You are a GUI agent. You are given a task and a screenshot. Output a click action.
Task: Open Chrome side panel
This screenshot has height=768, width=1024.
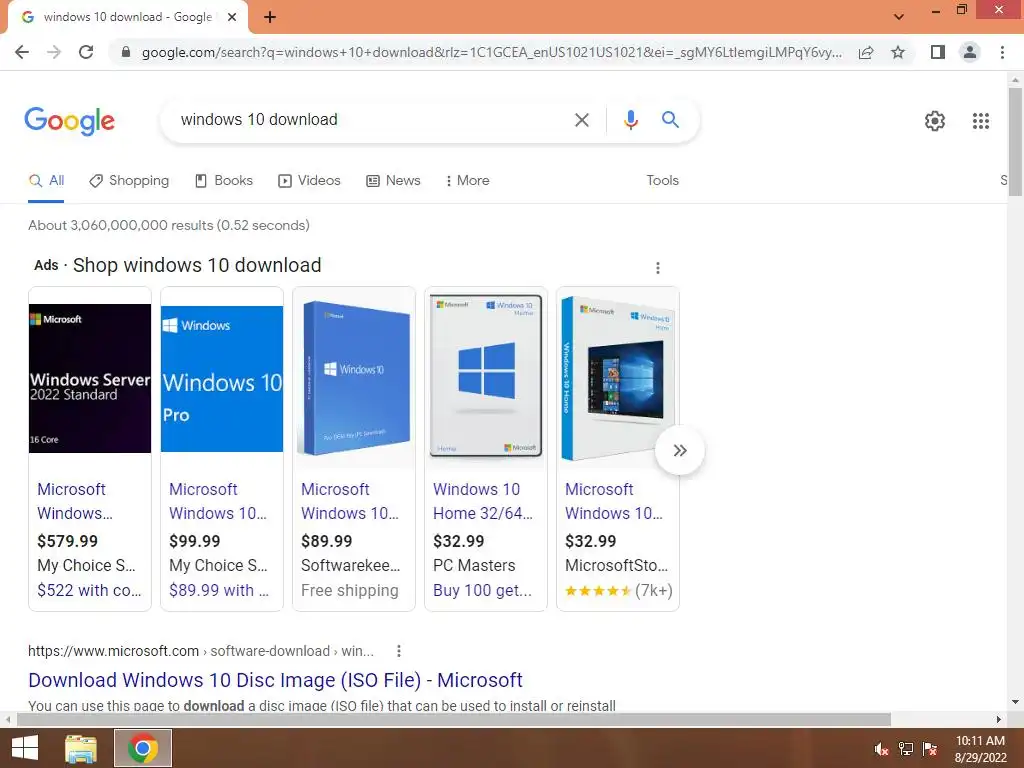[938, 52]
